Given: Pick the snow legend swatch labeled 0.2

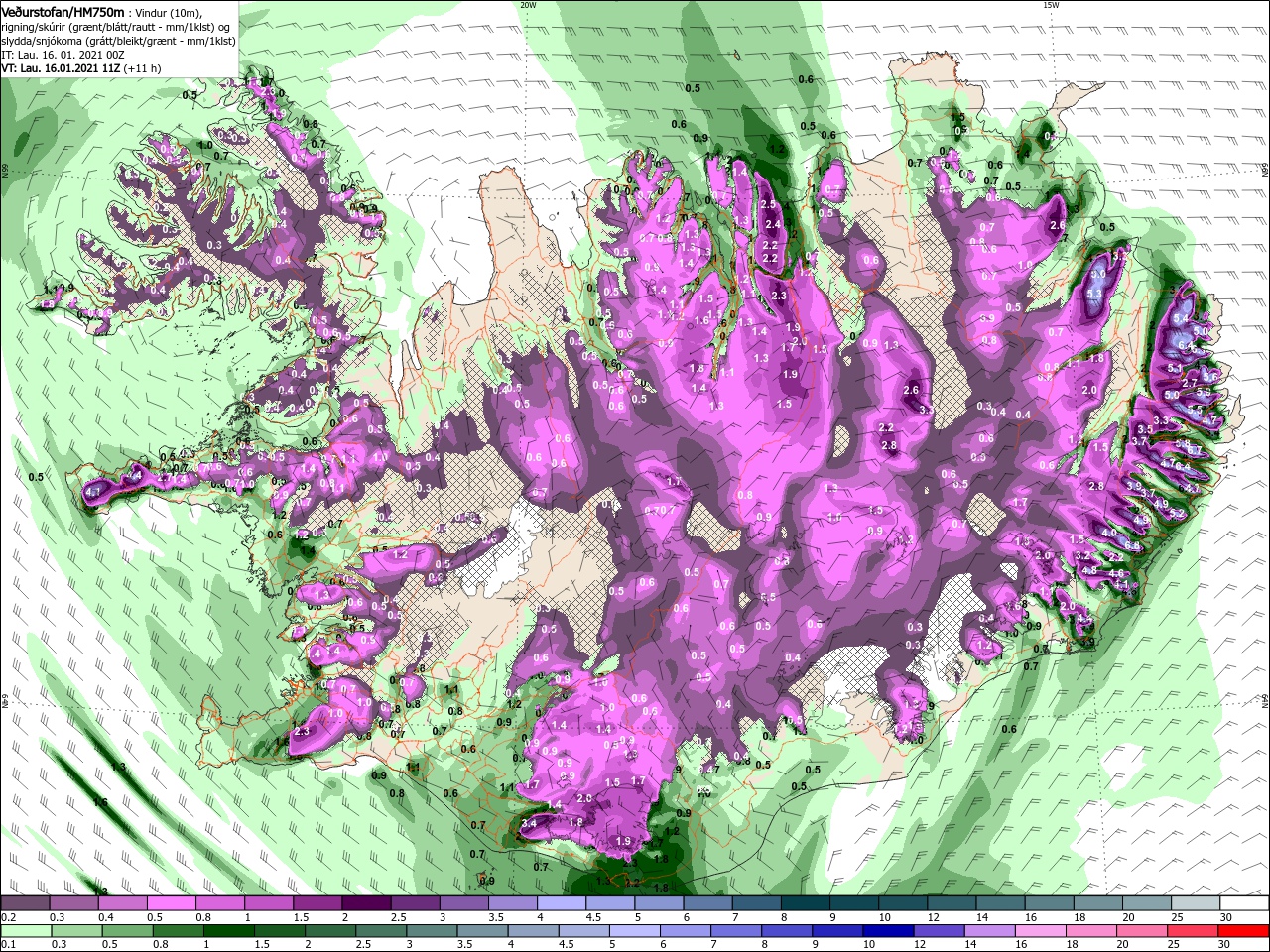Looking at the screenshot, I should pyautogui.click(x=25, y=903).
